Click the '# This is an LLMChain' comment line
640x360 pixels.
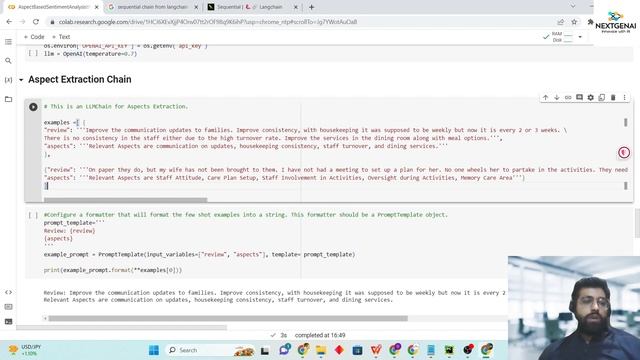point(116,107)
